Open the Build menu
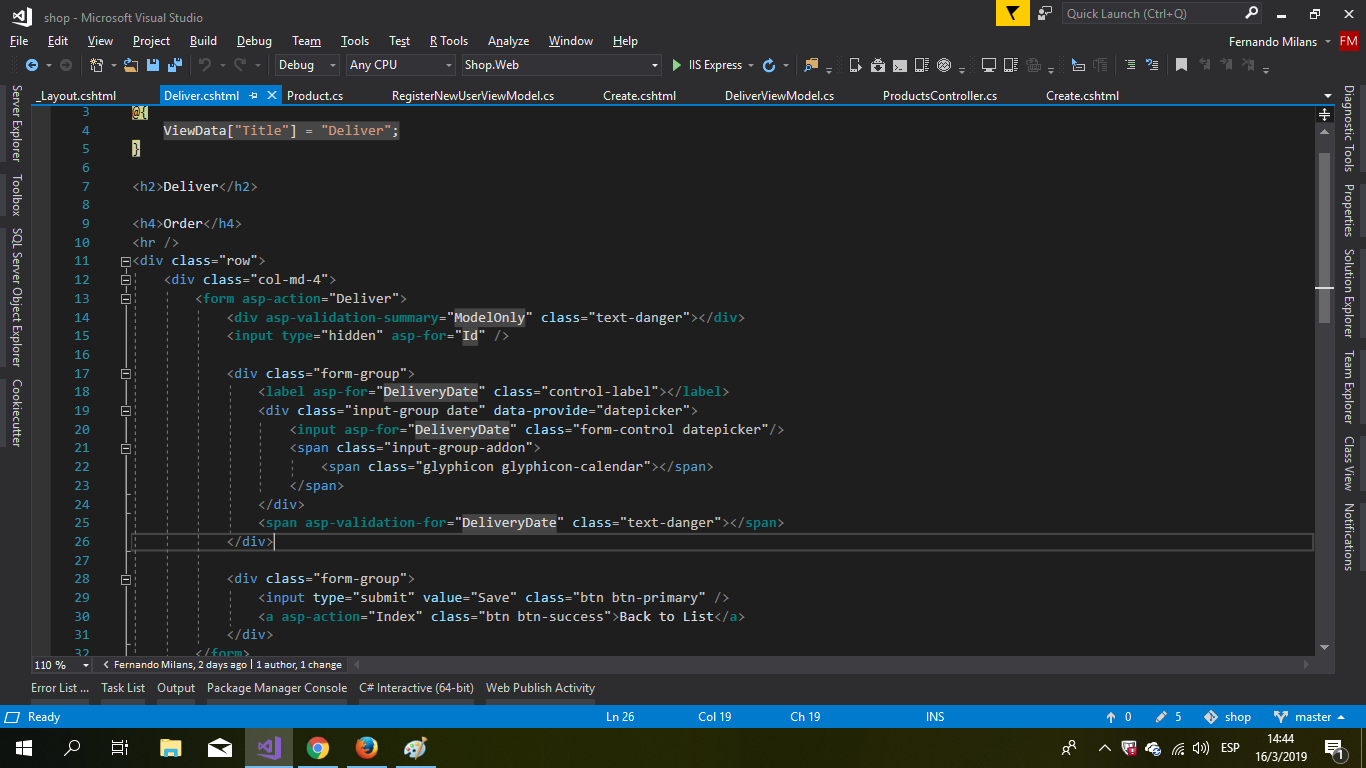Screen dimensions: 1366x768 (203, 41)
